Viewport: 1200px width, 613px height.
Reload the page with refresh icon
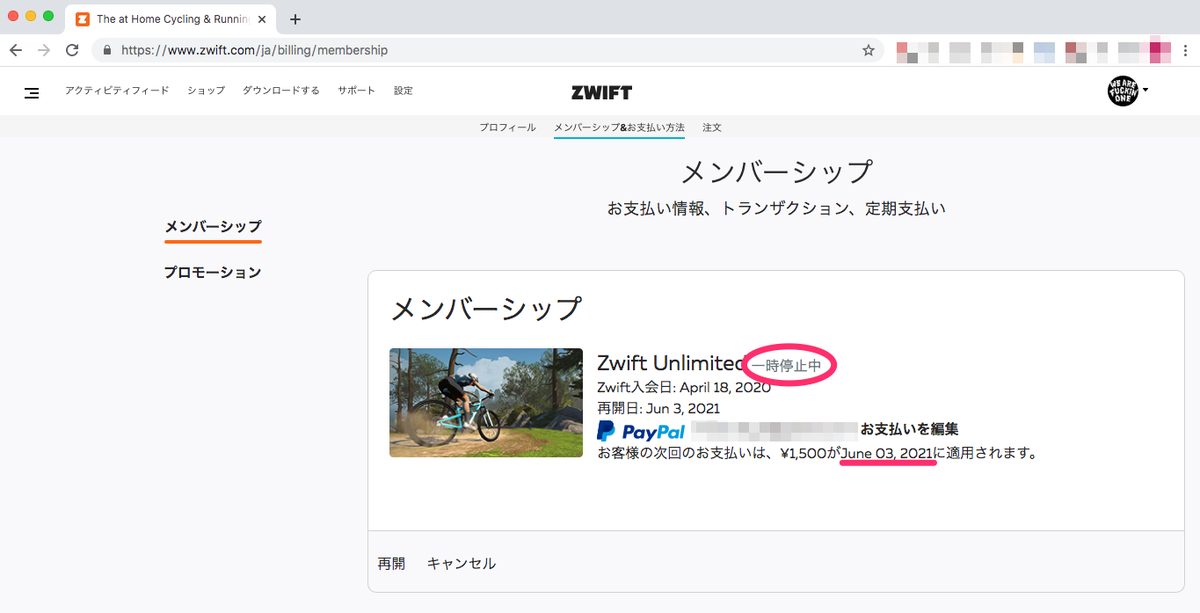click(72, 50)
